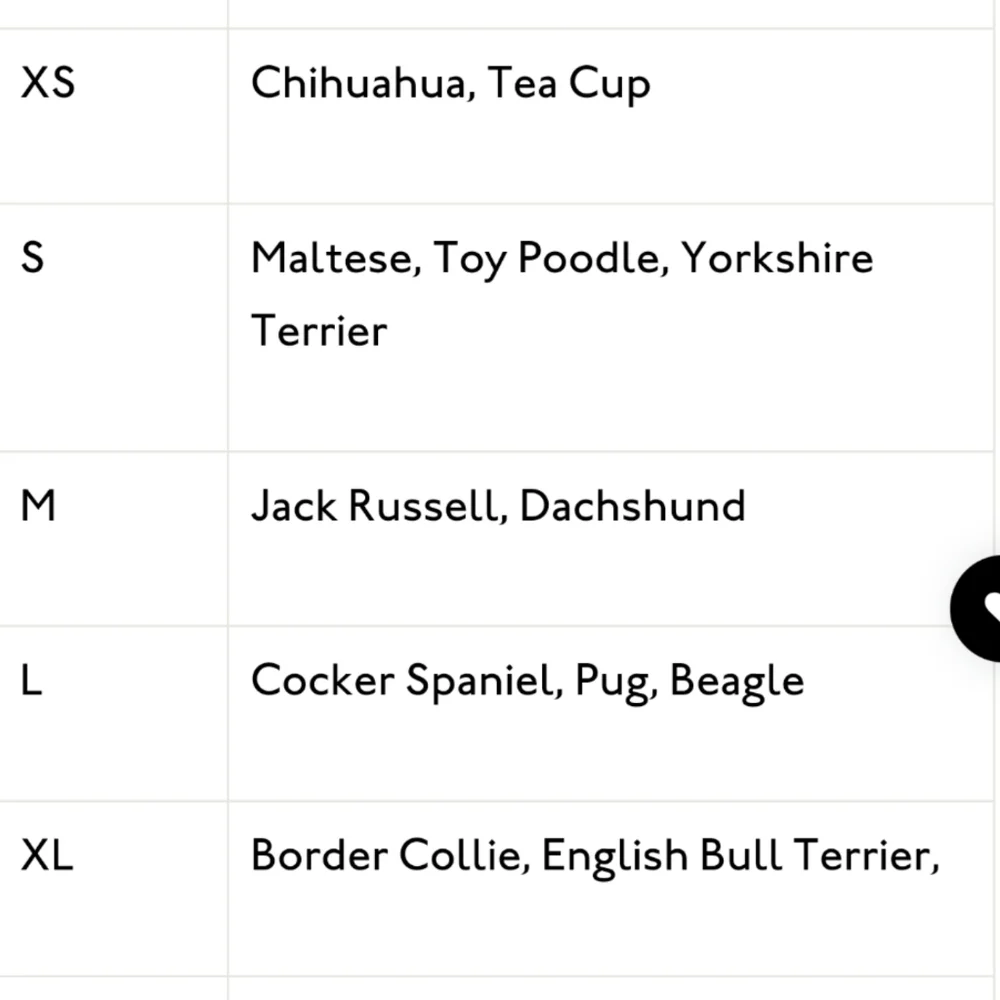Select the S size label
Screen dimensions: 1000x1000
point(33,258)
